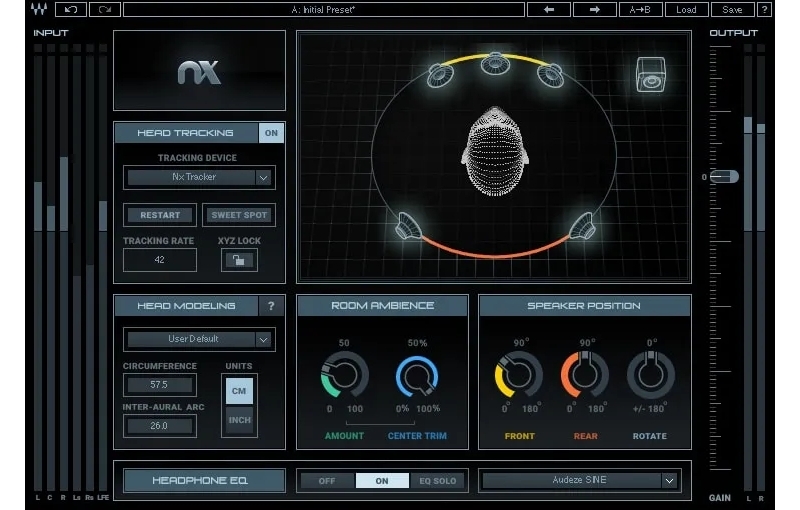This screenshot has width=800, height=510.
Task: Restart head tracking
Action: click(x=160, y=215)
